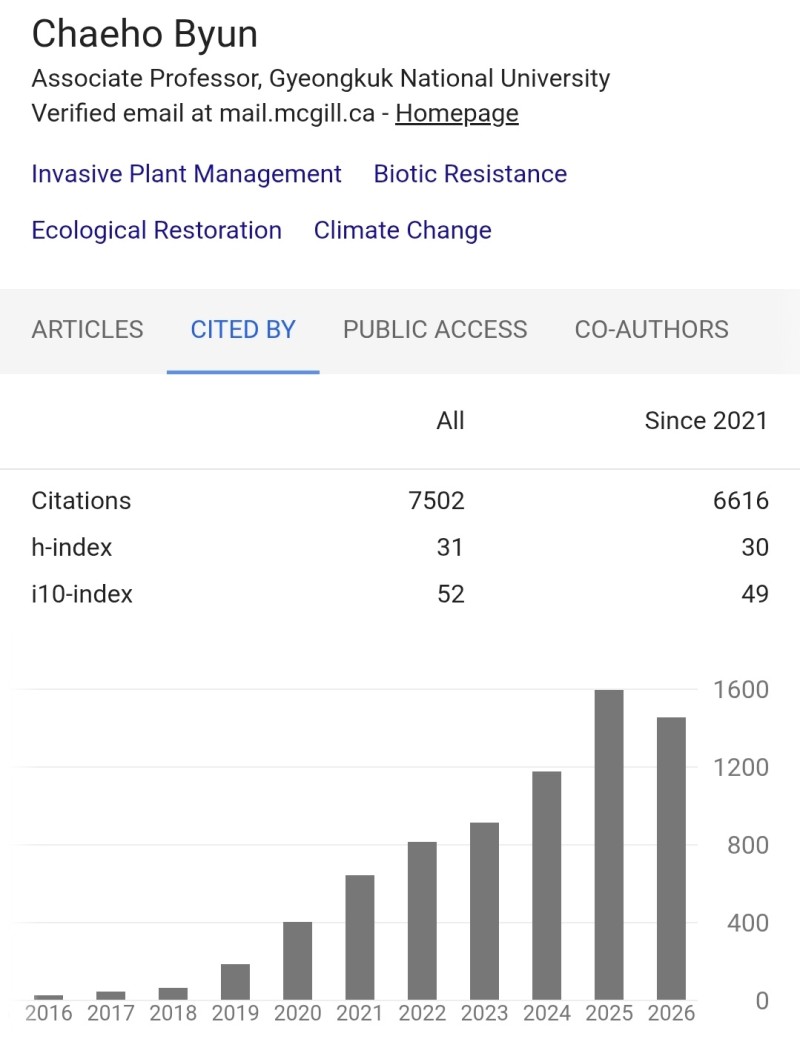Click the 800 axis label

(748, 845)
